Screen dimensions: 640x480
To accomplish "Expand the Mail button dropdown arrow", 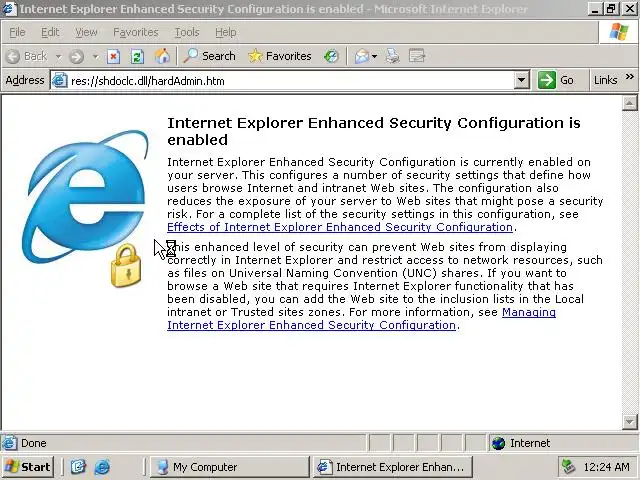I will [x=374, y=56].
